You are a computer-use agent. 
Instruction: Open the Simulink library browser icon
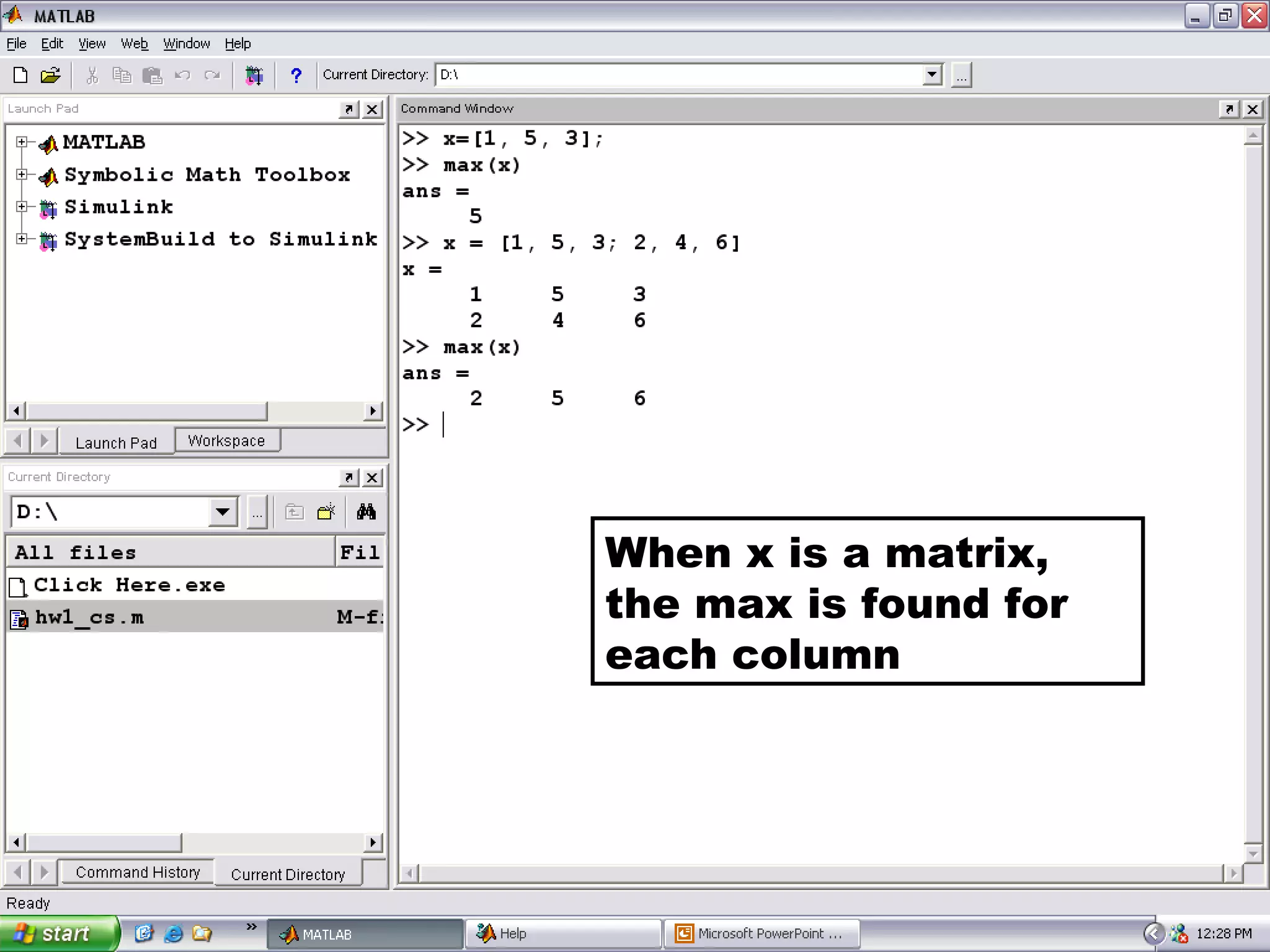click(x=254, y=75)
